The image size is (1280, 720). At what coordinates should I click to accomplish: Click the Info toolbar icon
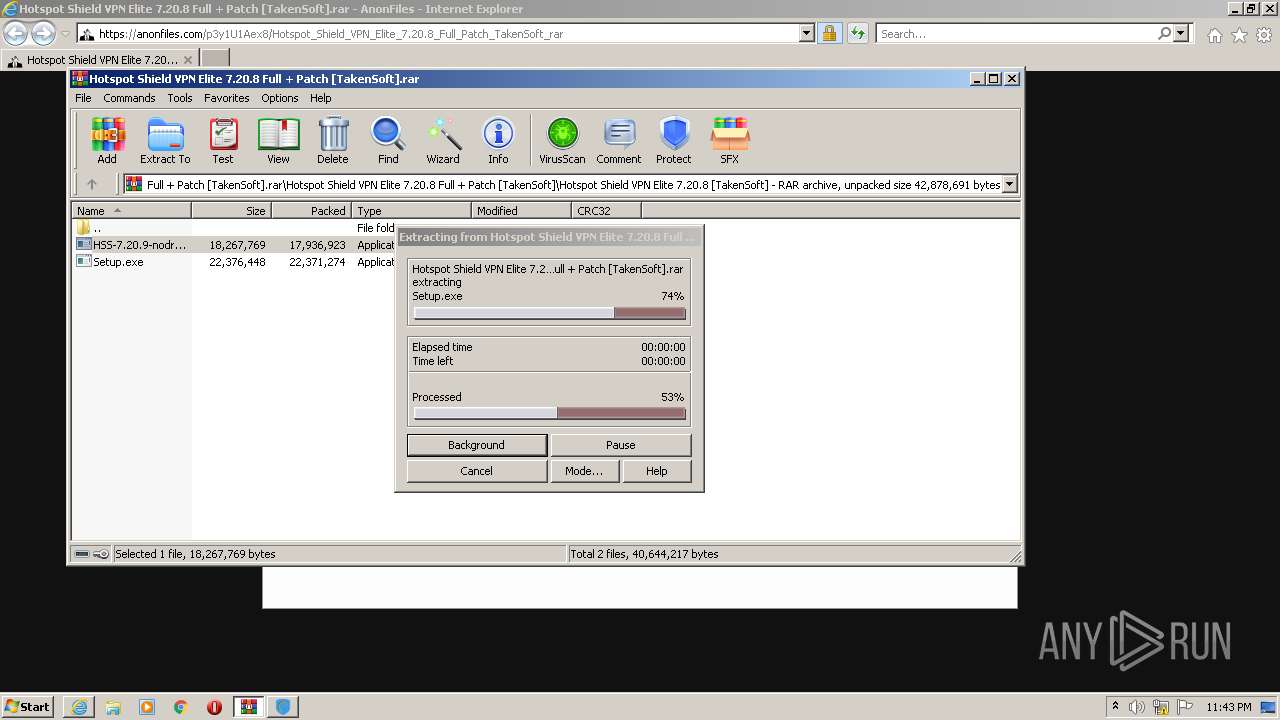498,140
